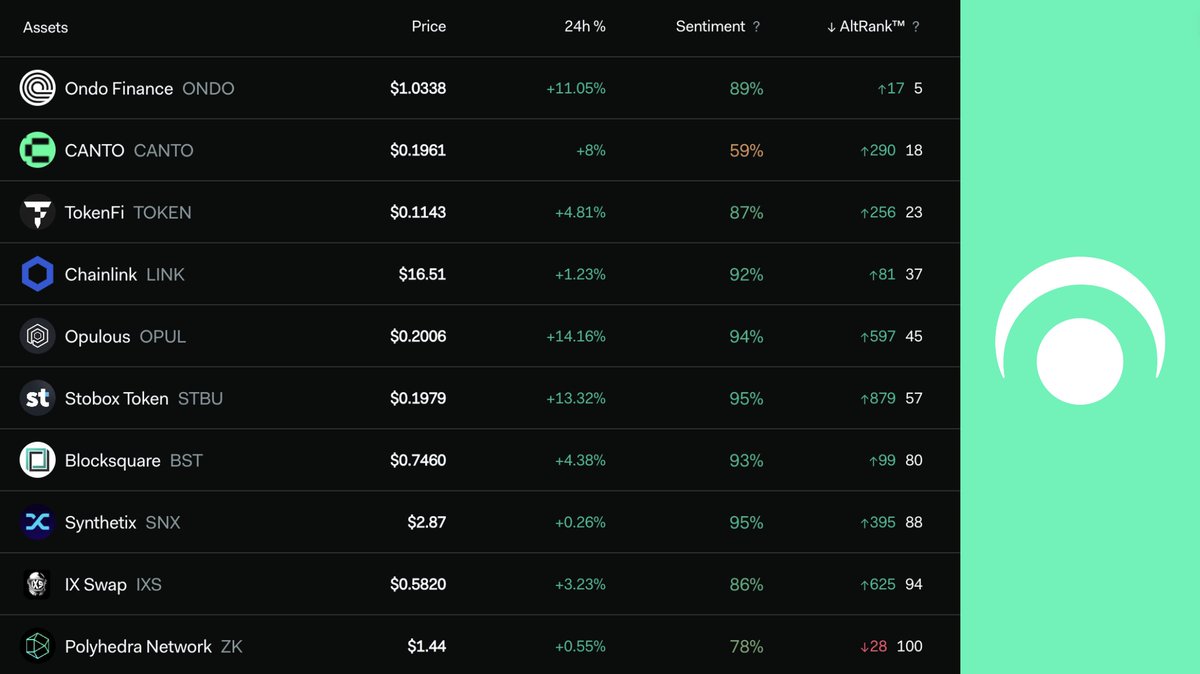Click the Blocksquare coin logo
The width and height of the screenshot is (1200, 674).
tap(37, 460)
